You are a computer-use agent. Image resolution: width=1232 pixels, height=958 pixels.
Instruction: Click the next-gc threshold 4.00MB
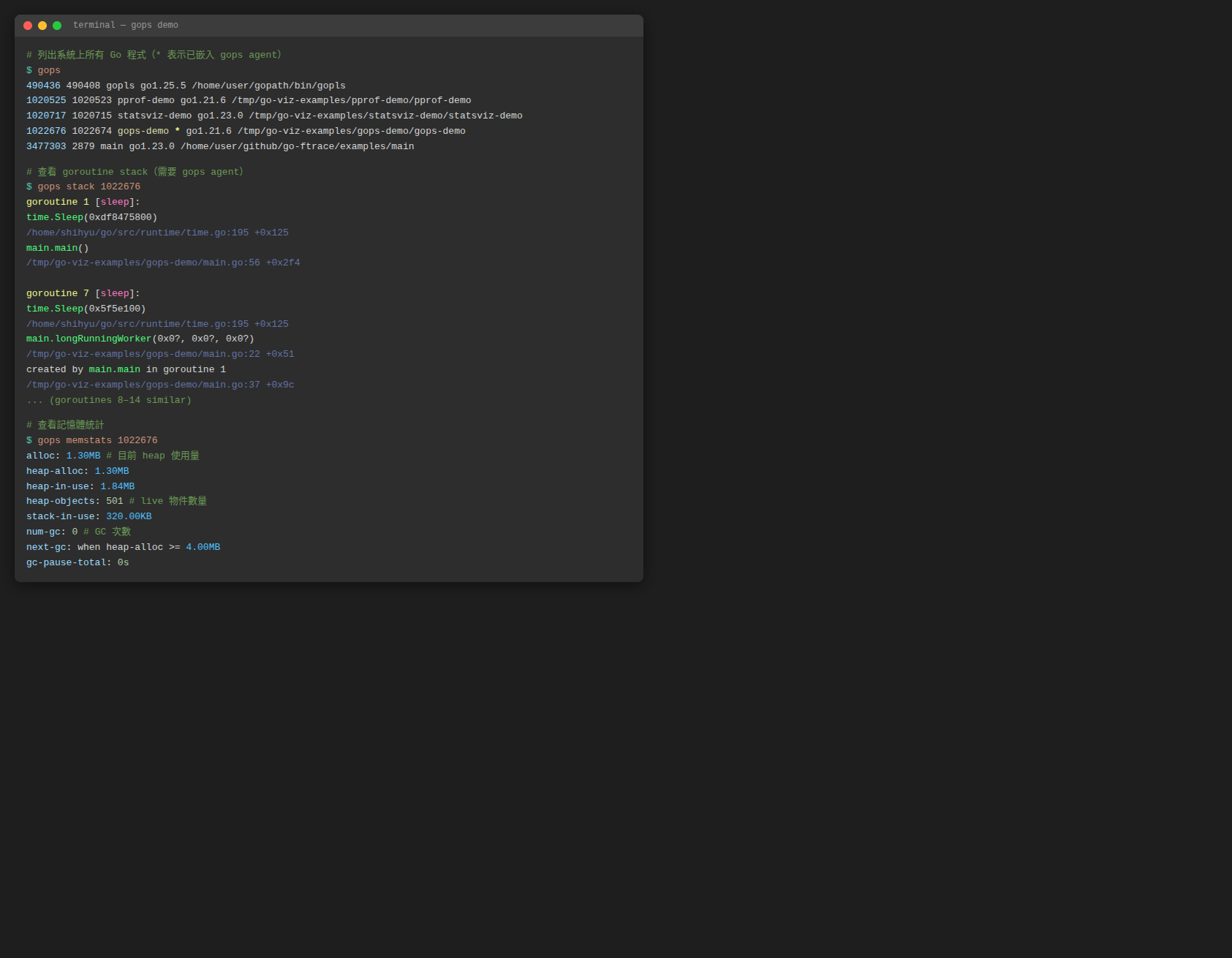point(203,548)
